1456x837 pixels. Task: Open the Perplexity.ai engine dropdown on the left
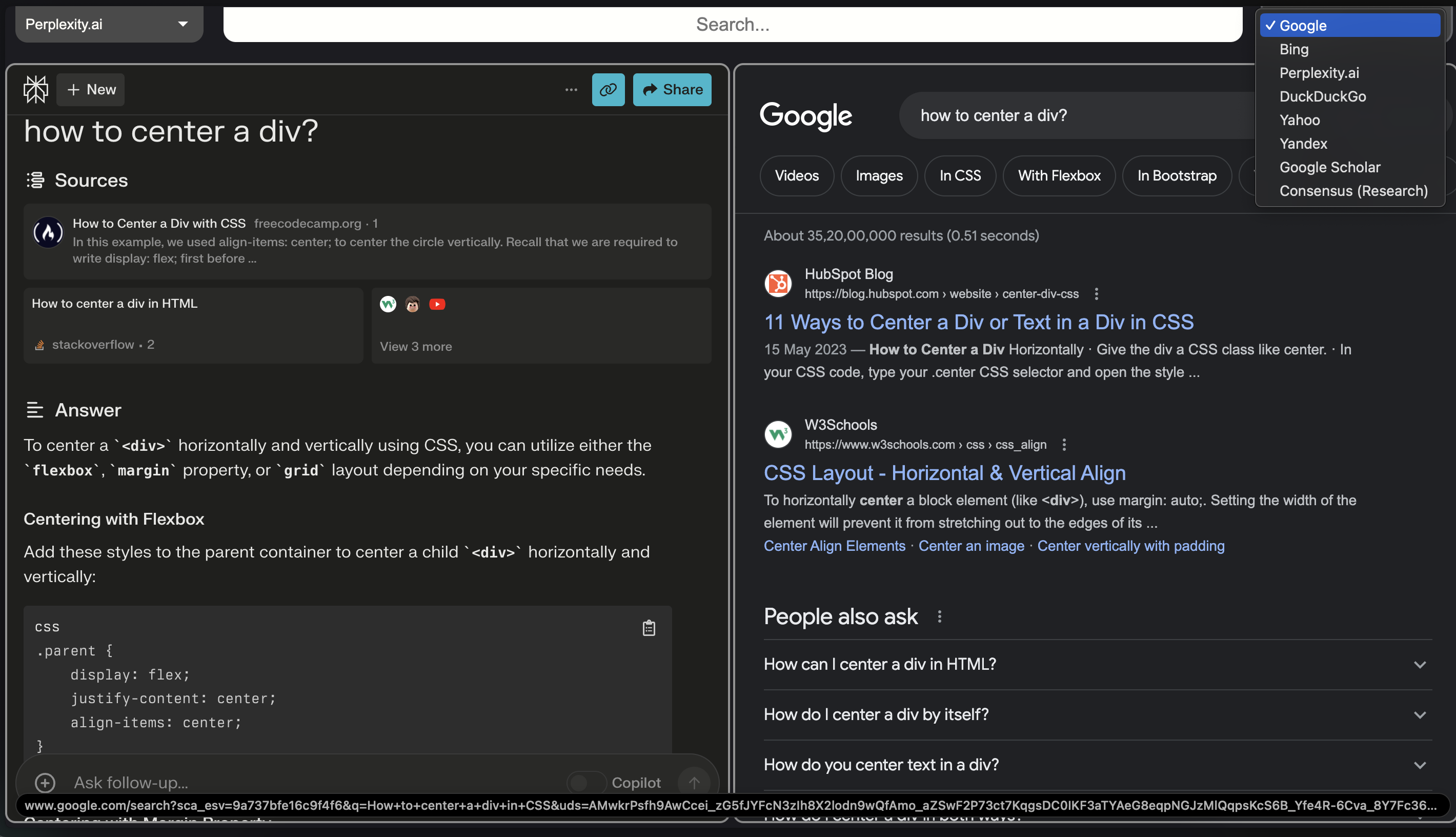pos(109,24)
